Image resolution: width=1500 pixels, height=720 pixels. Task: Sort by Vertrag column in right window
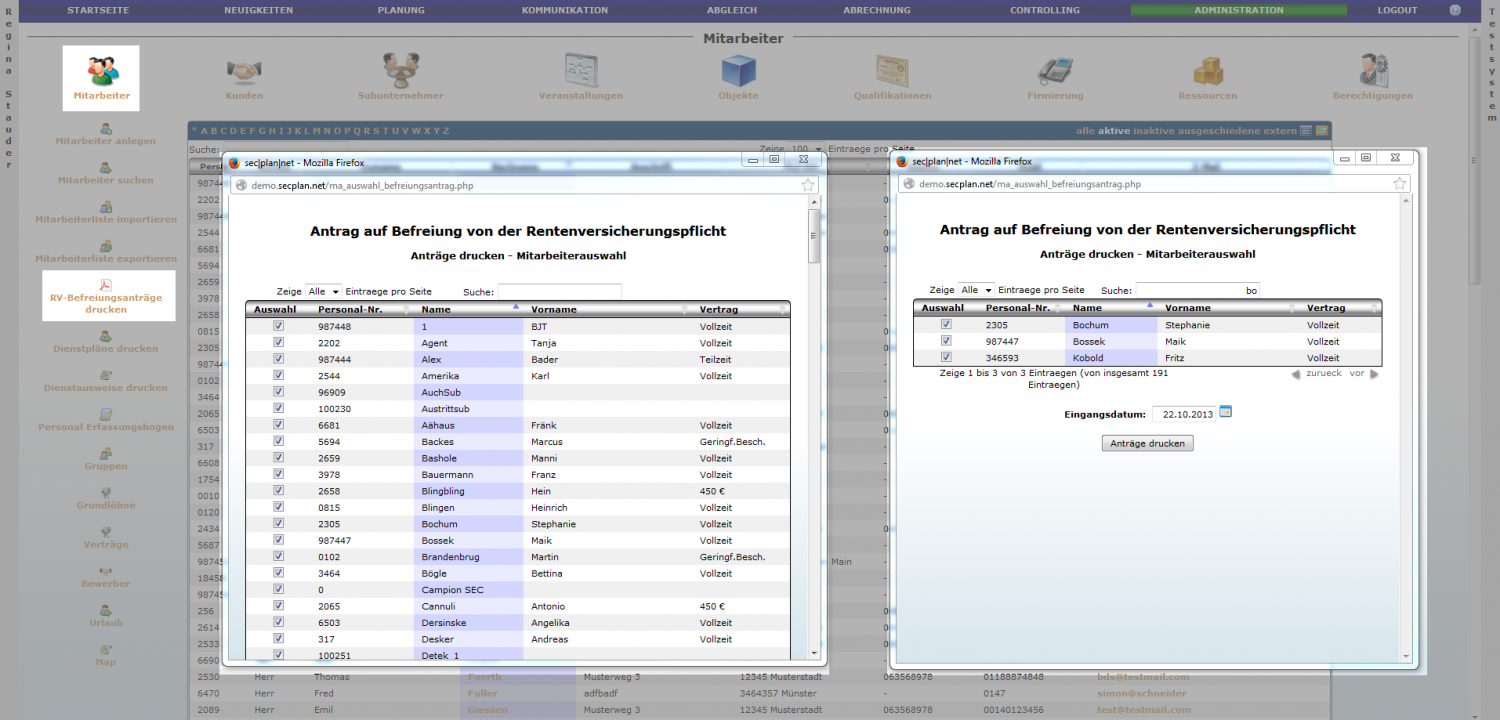click(1340, 308)
